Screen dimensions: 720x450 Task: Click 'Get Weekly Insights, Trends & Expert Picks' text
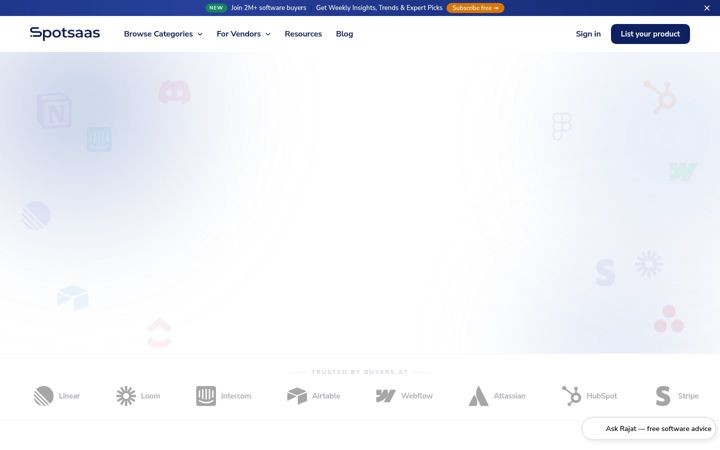[x=379, y=8]
